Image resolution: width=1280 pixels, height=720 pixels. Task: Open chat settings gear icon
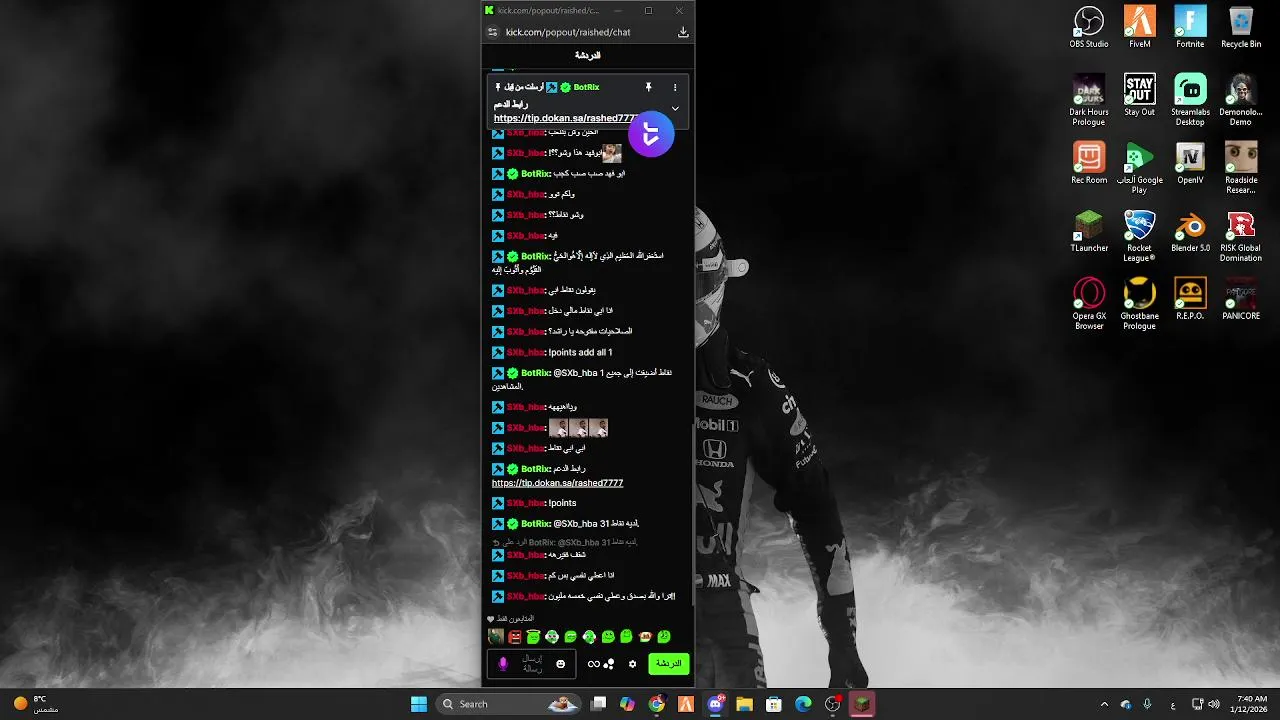tap(632, 663)
